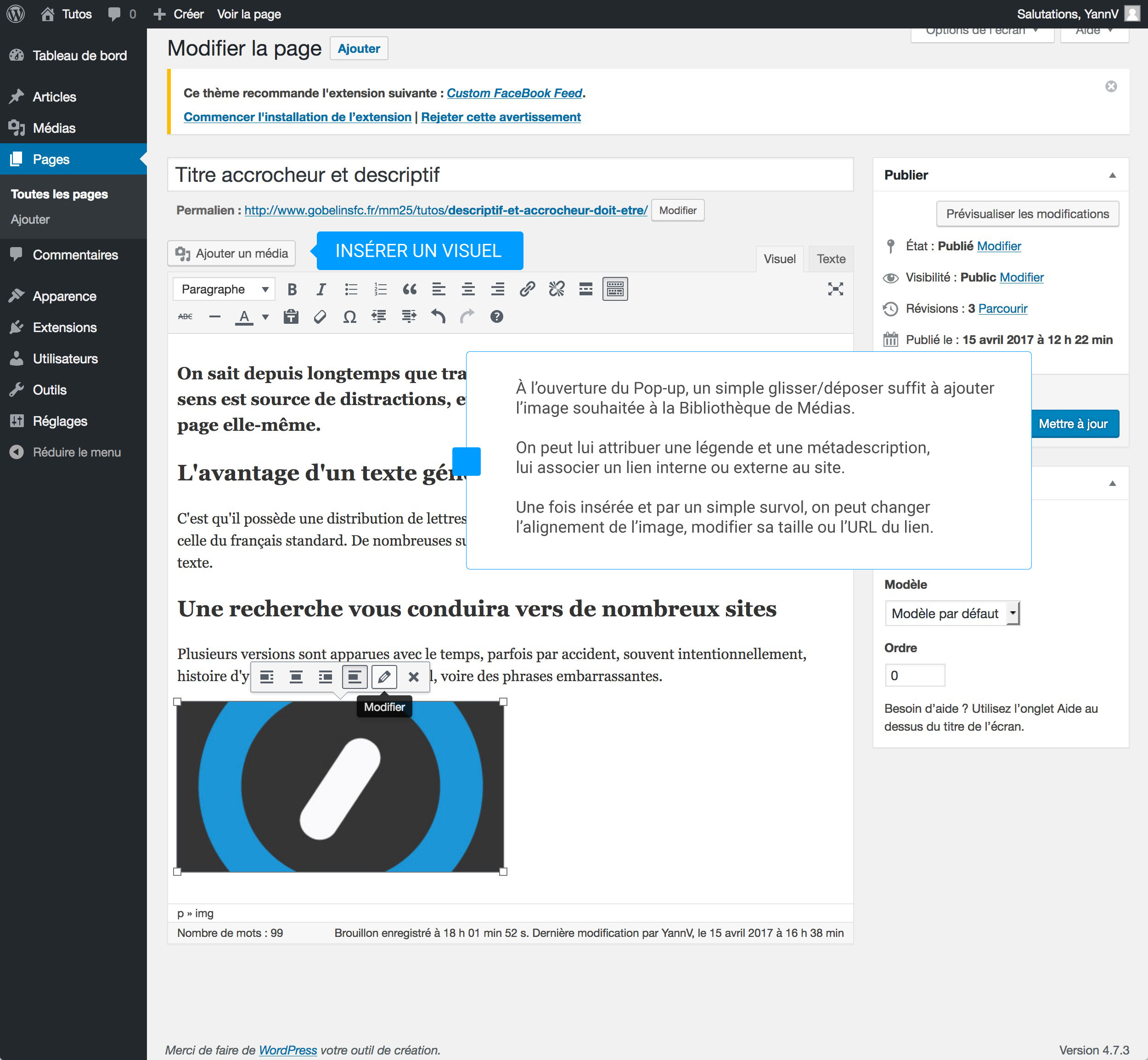This screenshot has height=1060, width=1148.
Task: Click Rejeter cette avertissement link
Action: point(501,117)
